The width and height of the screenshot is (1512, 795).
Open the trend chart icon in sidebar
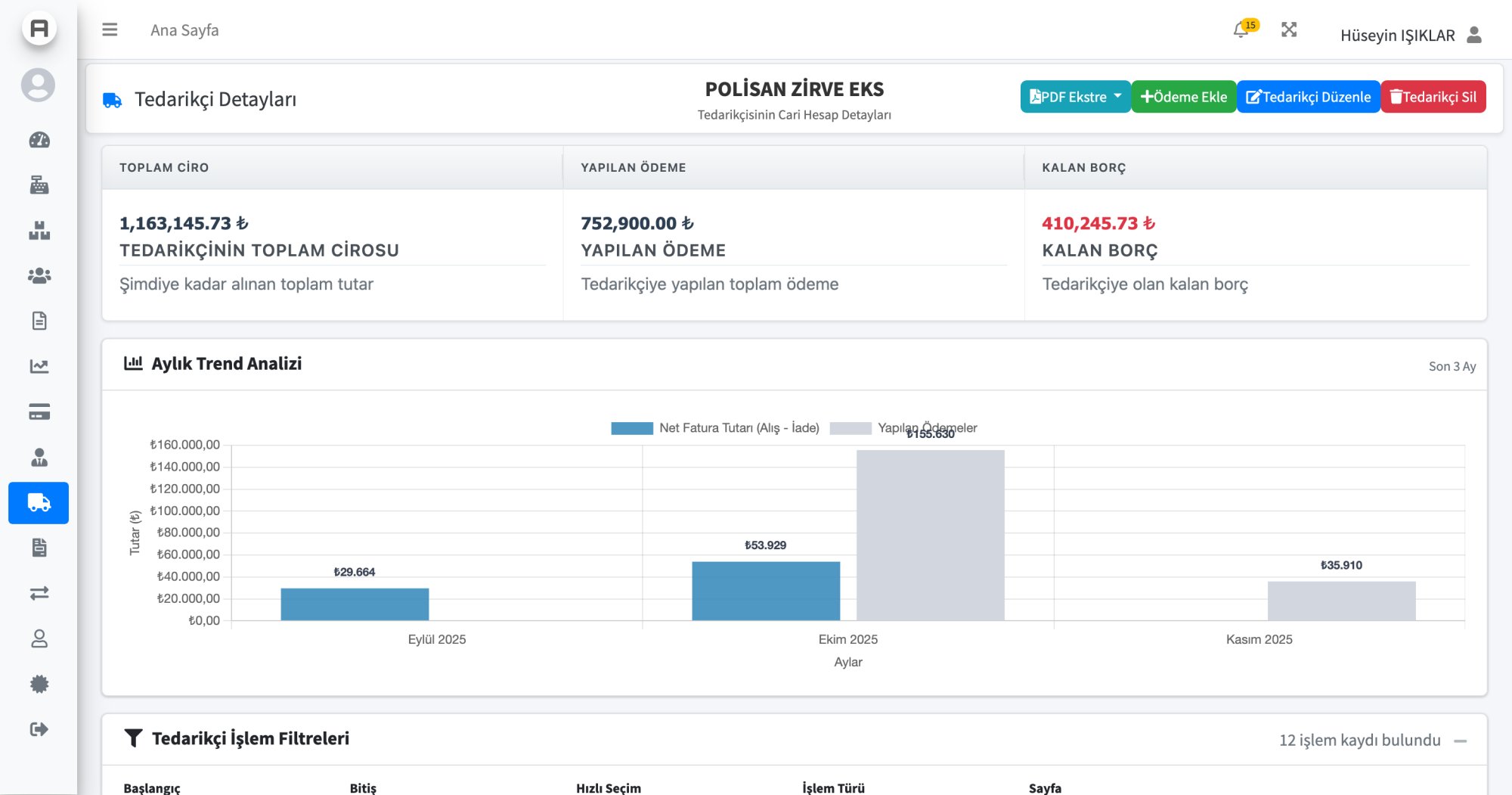point(39,367)
